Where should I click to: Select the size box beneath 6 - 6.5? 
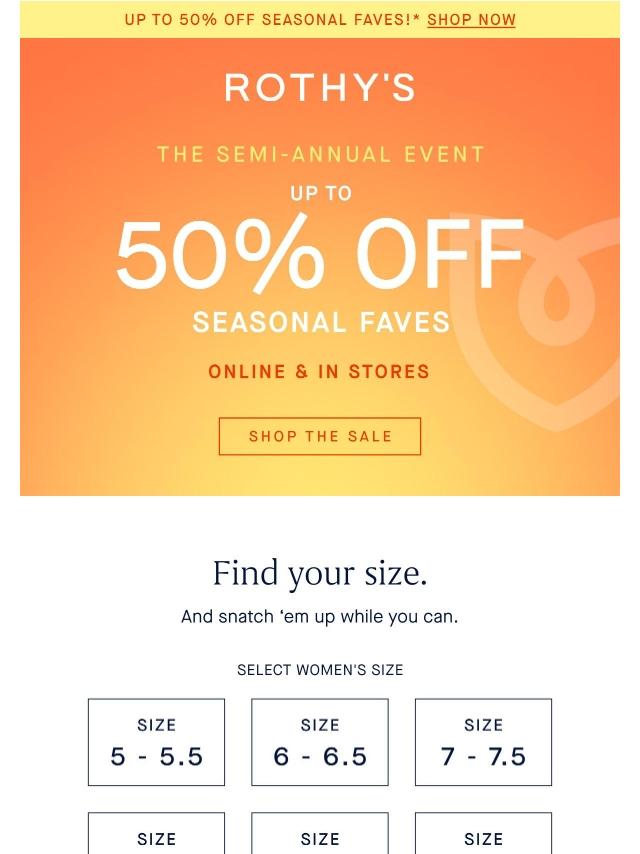pyautogui.click(x=320, y=833)
